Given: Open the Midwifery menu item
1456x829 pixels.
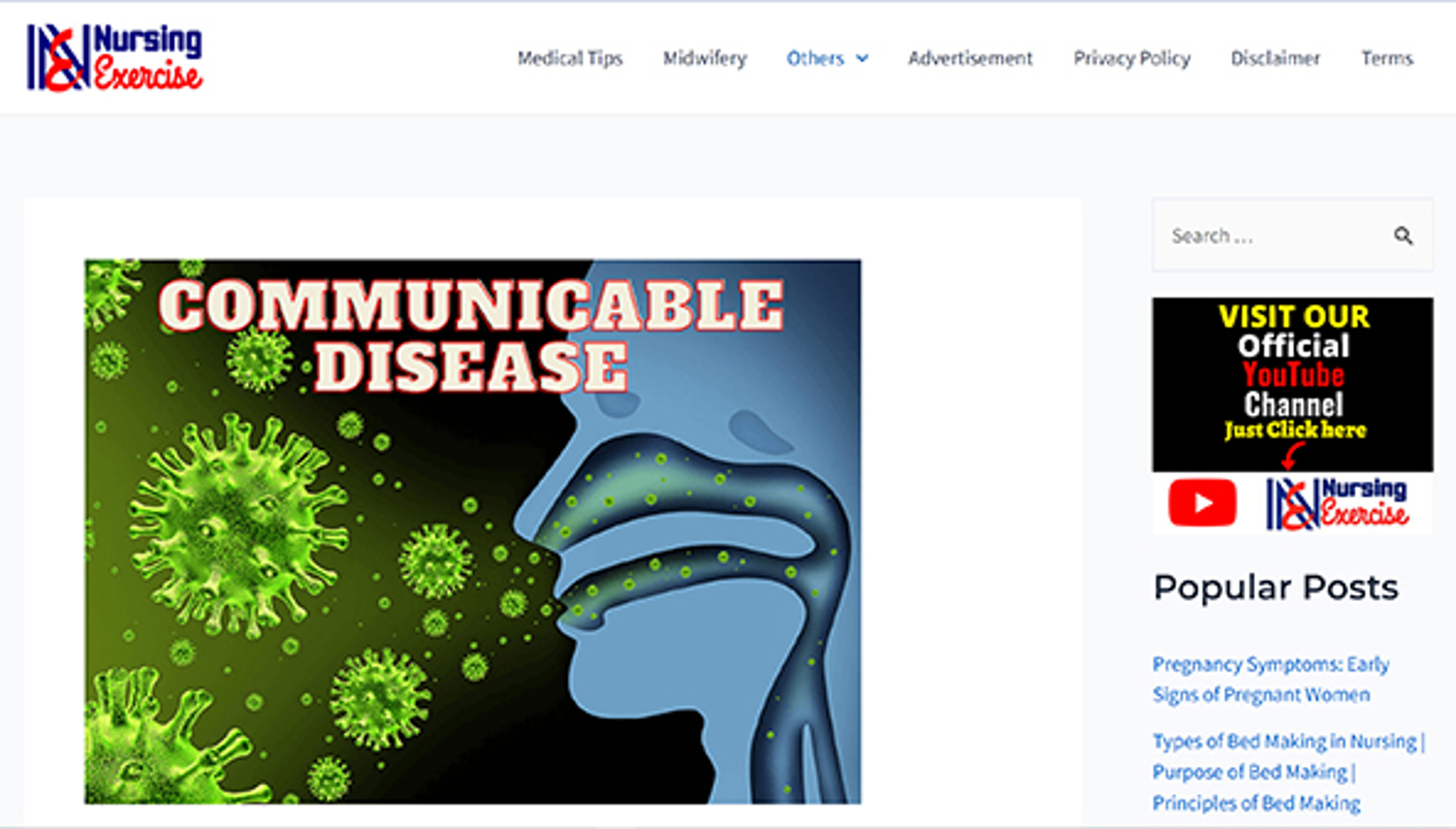Looking at the screenshot, I should click(x=704, y=58).
